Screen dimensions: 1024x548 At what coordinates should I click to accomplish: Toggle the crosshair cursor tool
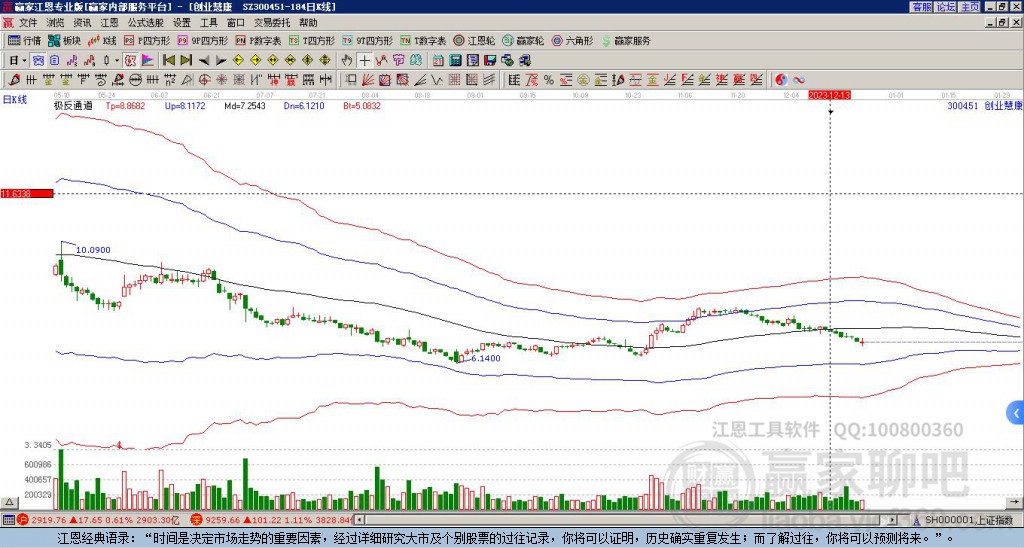coord(364,60)
